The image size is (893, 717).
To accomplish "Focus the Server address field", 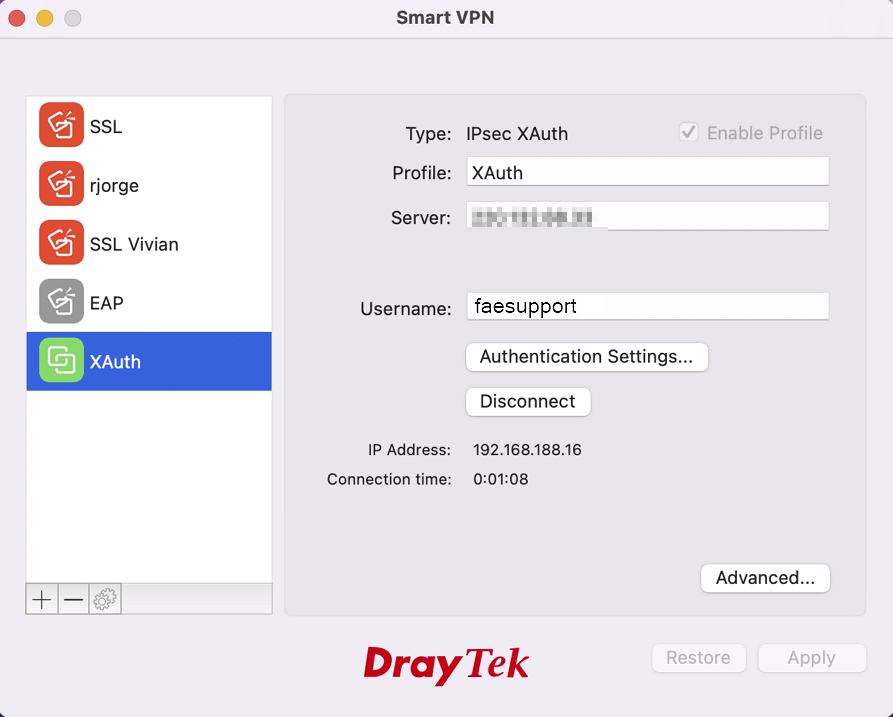I will pyautogui.click(x=648, y=216).
